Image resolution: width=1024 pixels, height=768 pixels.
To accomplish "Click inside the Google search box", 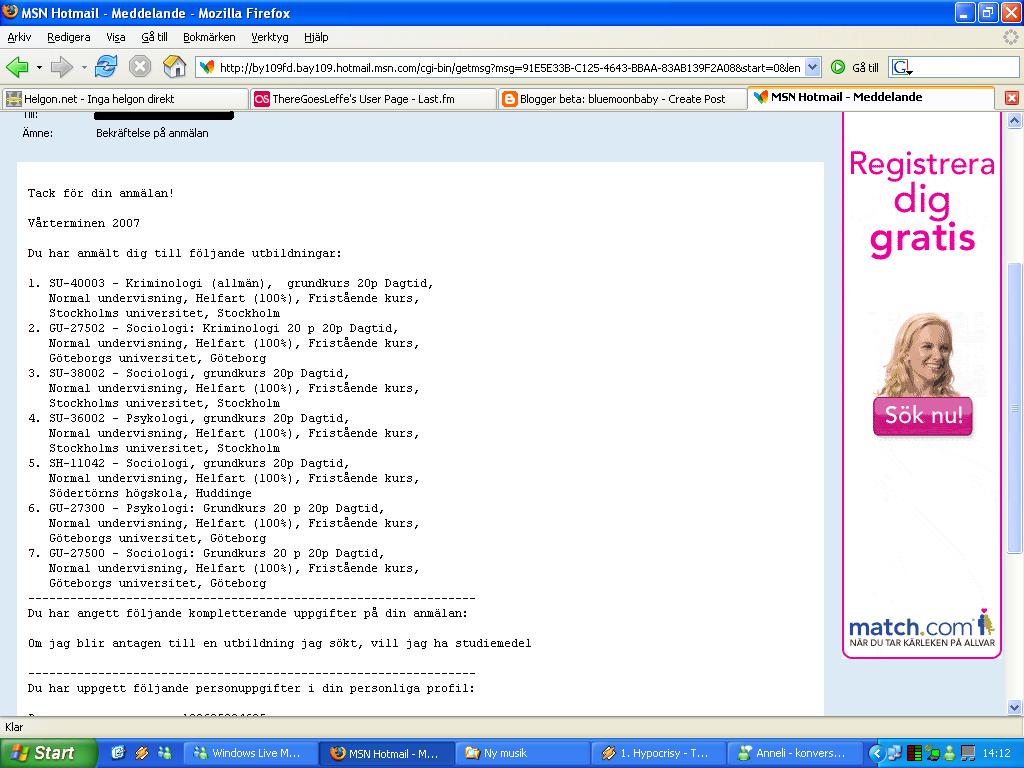I will (967, 67).
